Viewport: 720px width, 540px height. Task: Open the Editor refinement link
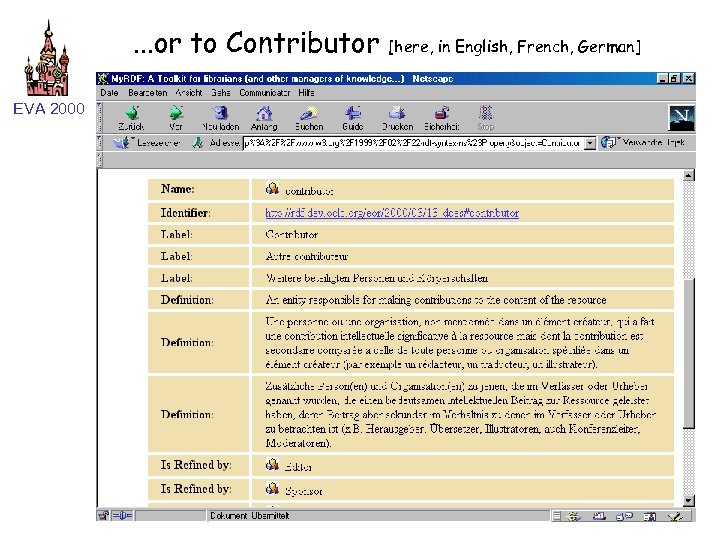[x=298, y=467]
